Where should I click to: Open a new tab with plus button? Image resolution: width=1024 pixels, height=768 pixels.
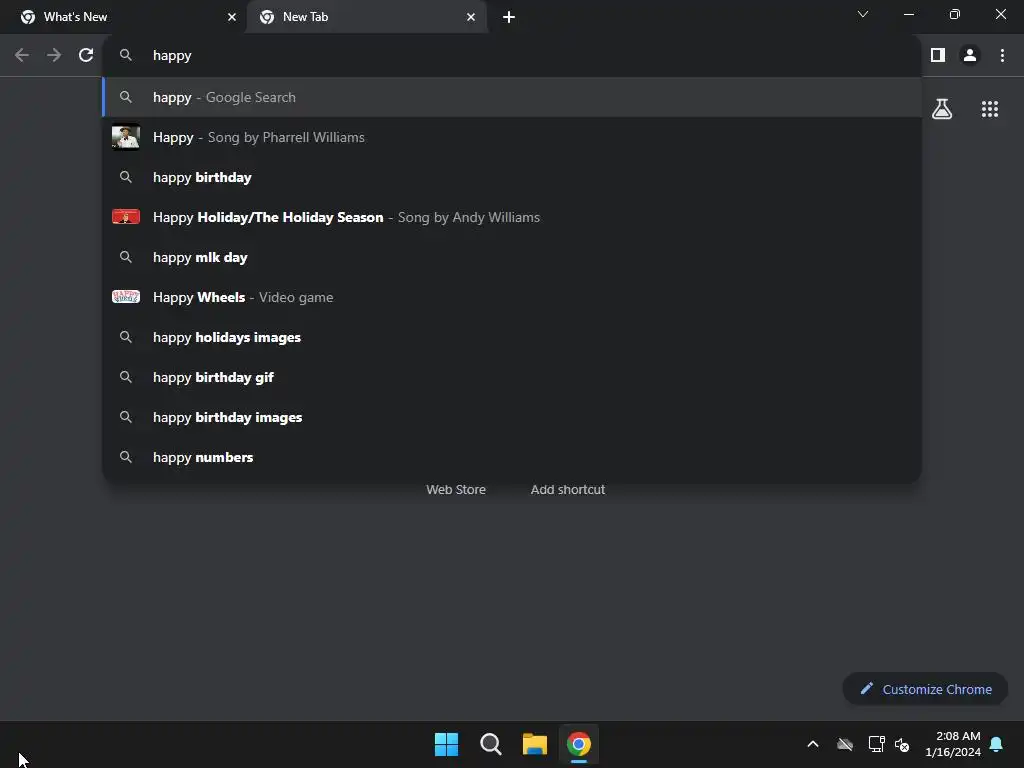[509, 17]
